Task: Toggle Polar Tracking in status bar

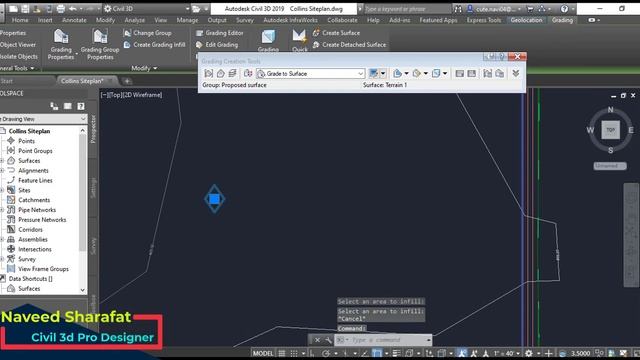Action: (326, 353)
